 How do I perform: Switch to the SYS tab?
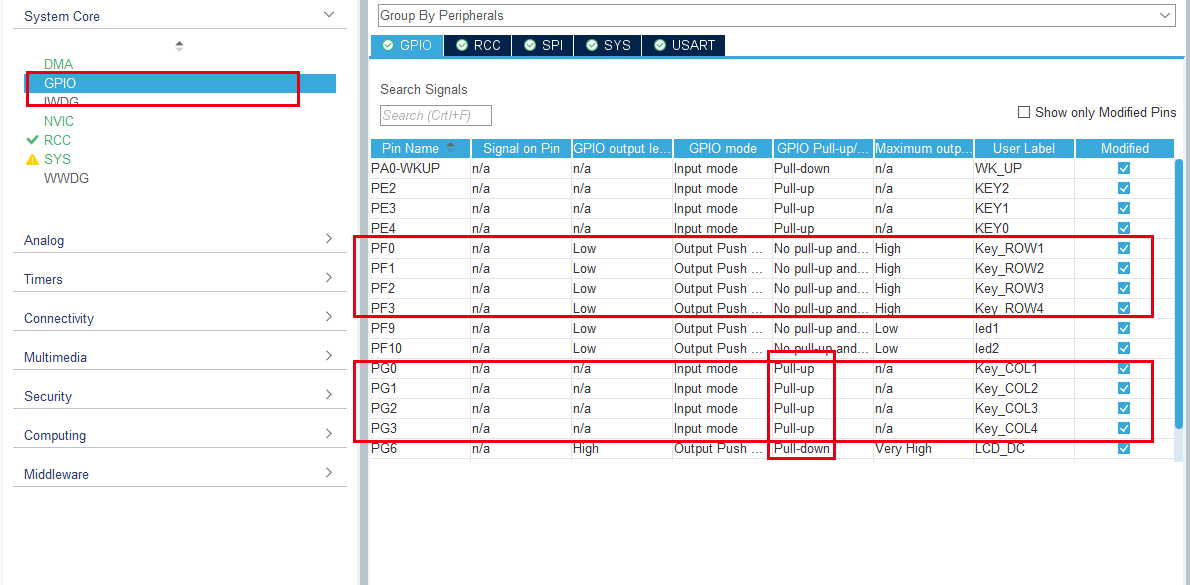(x=608, y=45)
